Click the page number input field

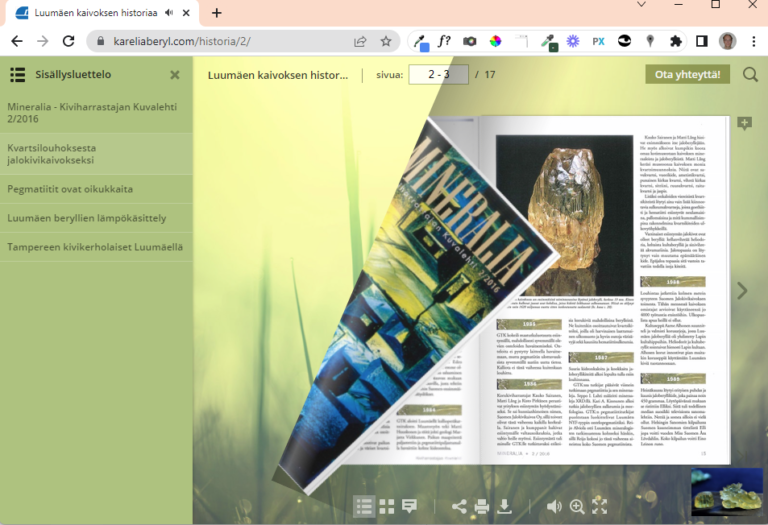(x=438, y=74)
